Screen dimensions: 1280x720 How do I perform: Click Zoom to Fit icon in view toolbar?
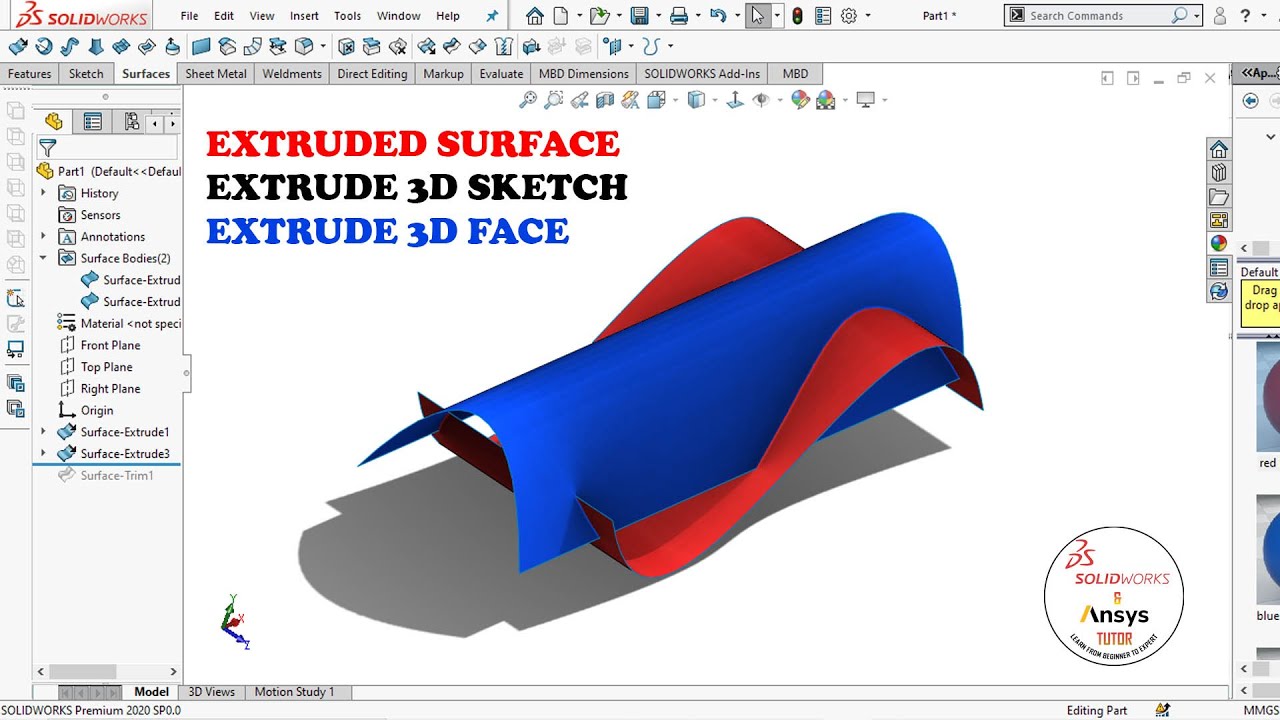pos(528,99)
